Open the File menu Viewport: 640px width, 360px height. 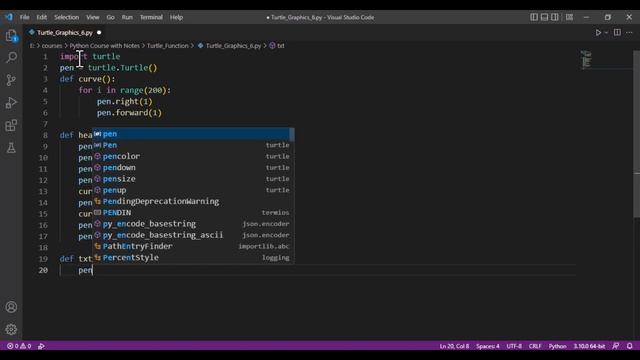(x=24, y=17)
